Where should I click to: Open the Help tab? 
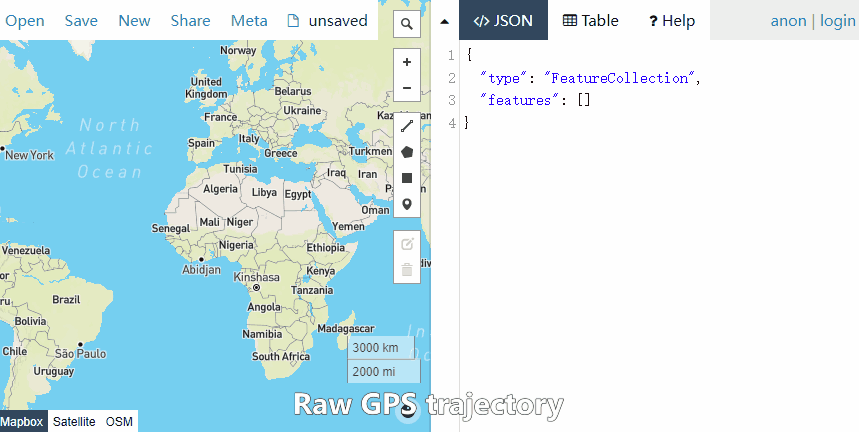click(672, 20)
